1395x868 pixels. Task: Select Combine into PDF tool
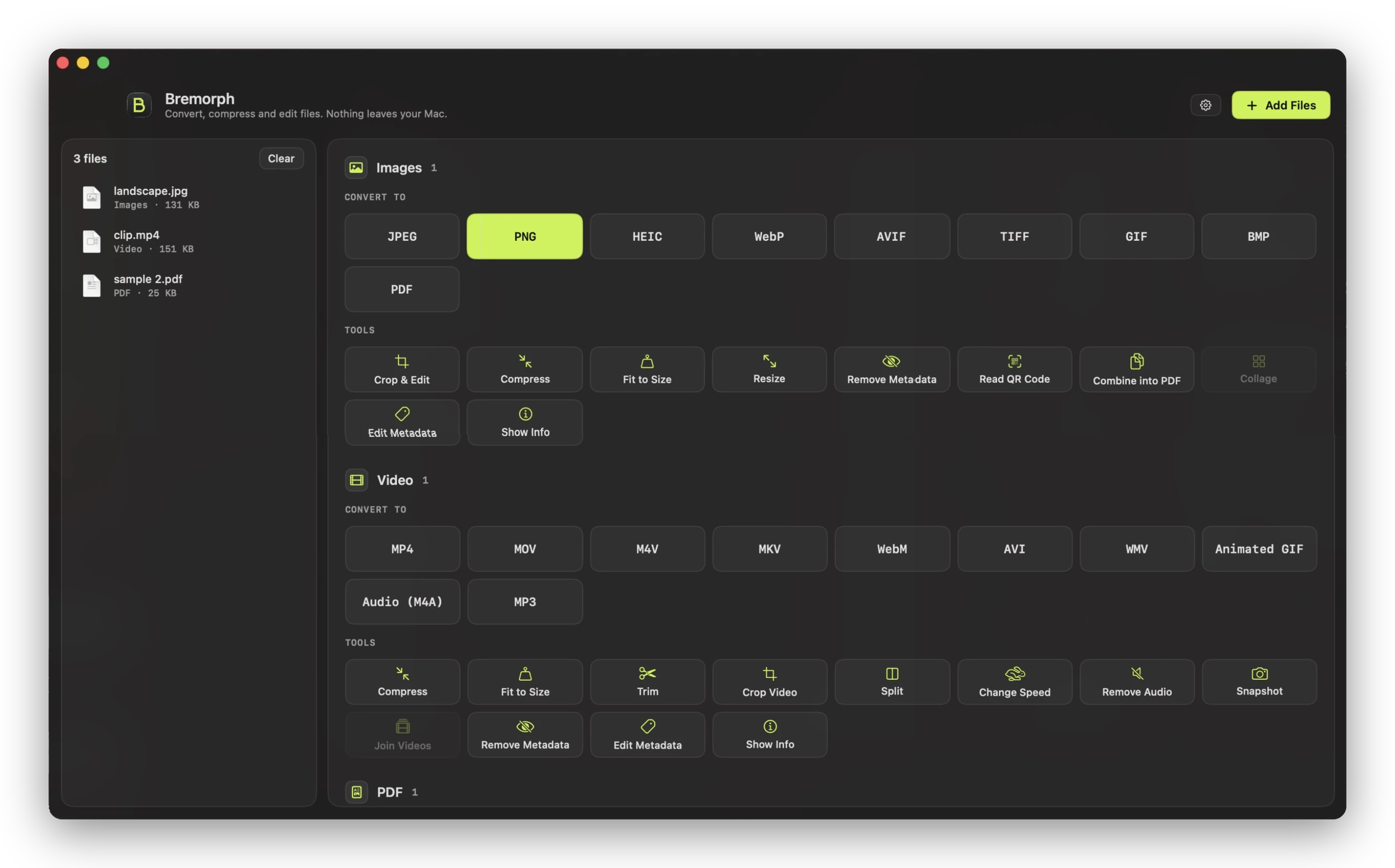(x=1136, y=369)
